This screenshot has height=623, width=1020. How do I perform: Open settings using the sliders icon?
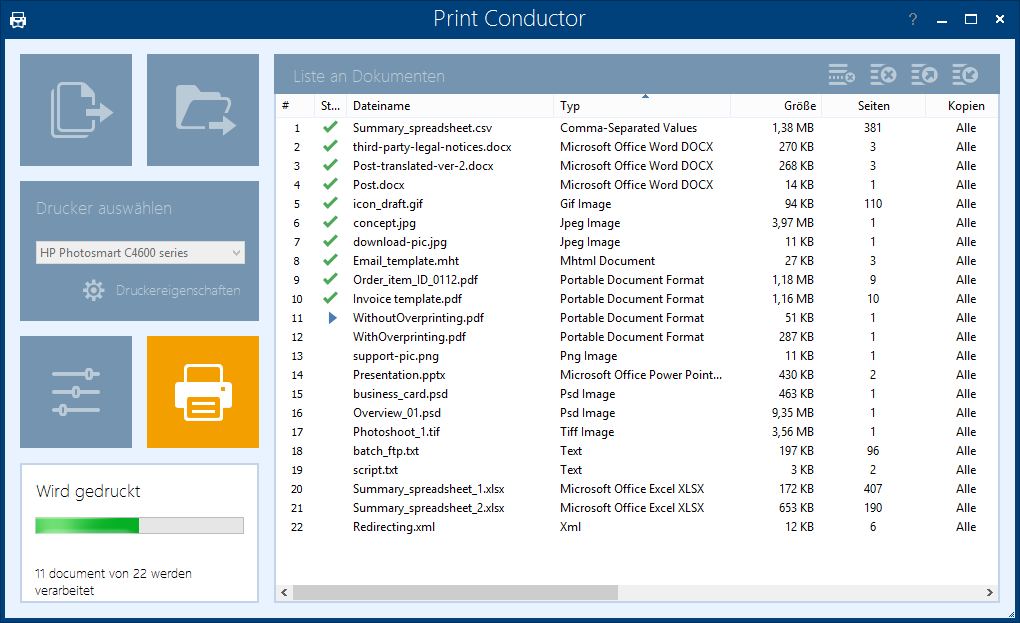pos(75,391)
